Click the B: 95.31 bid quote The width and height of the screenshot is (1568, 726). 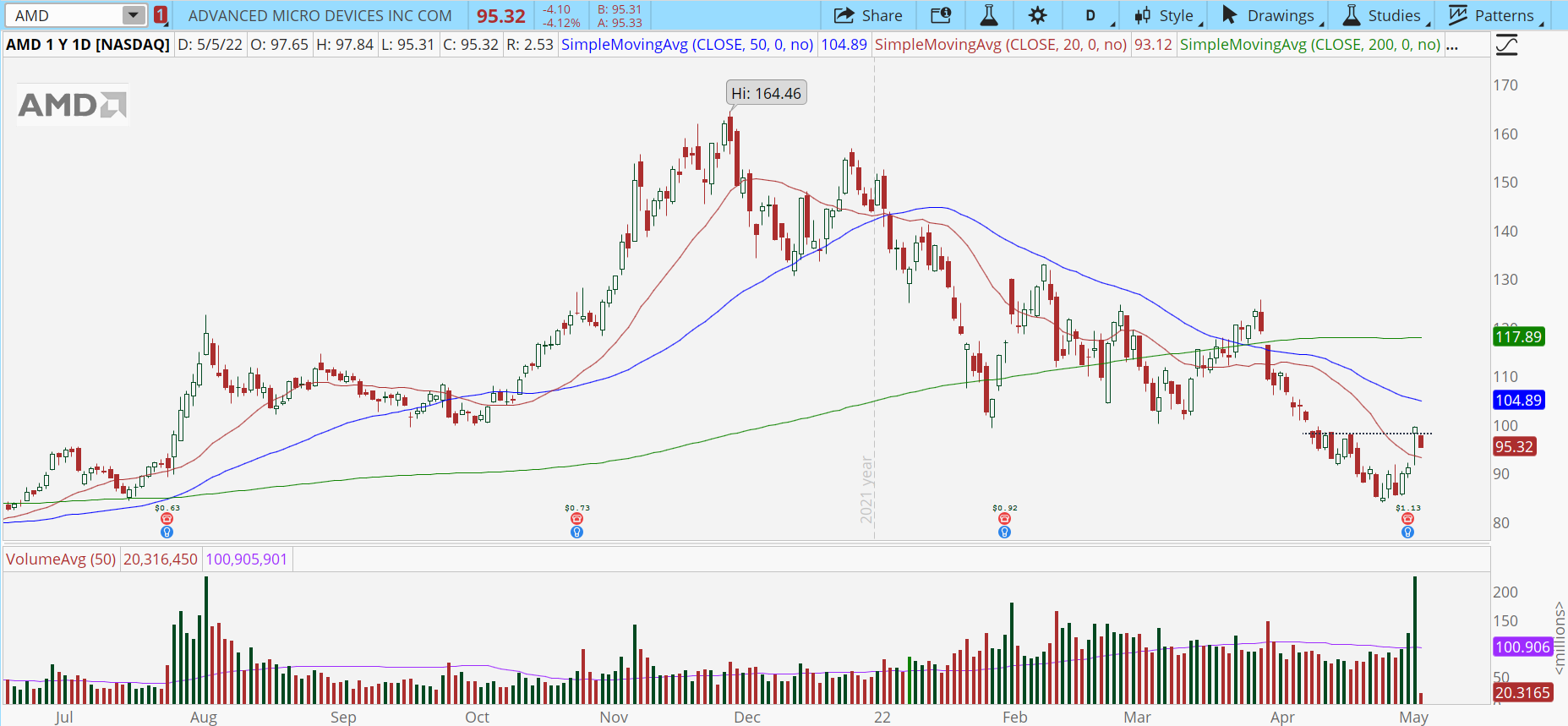(620, 9)
